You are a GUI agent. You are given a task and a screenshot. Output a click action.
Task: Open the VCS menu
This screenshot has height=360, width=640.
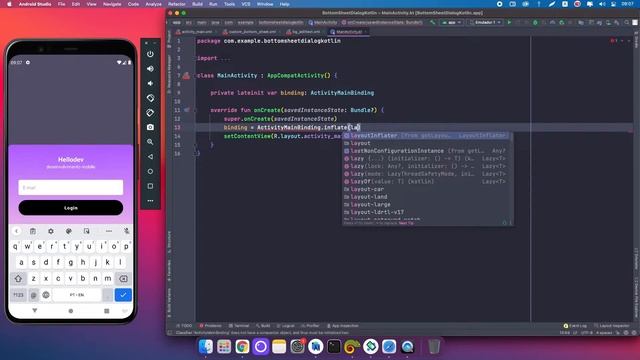[x=246, y=4]
